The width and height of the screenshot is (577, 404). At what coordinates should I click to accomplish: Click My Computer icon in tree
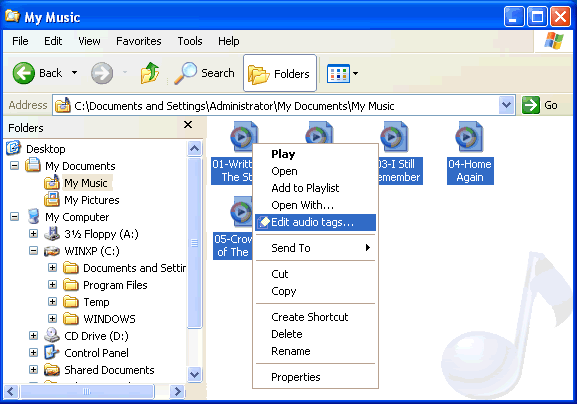[33, 216]
